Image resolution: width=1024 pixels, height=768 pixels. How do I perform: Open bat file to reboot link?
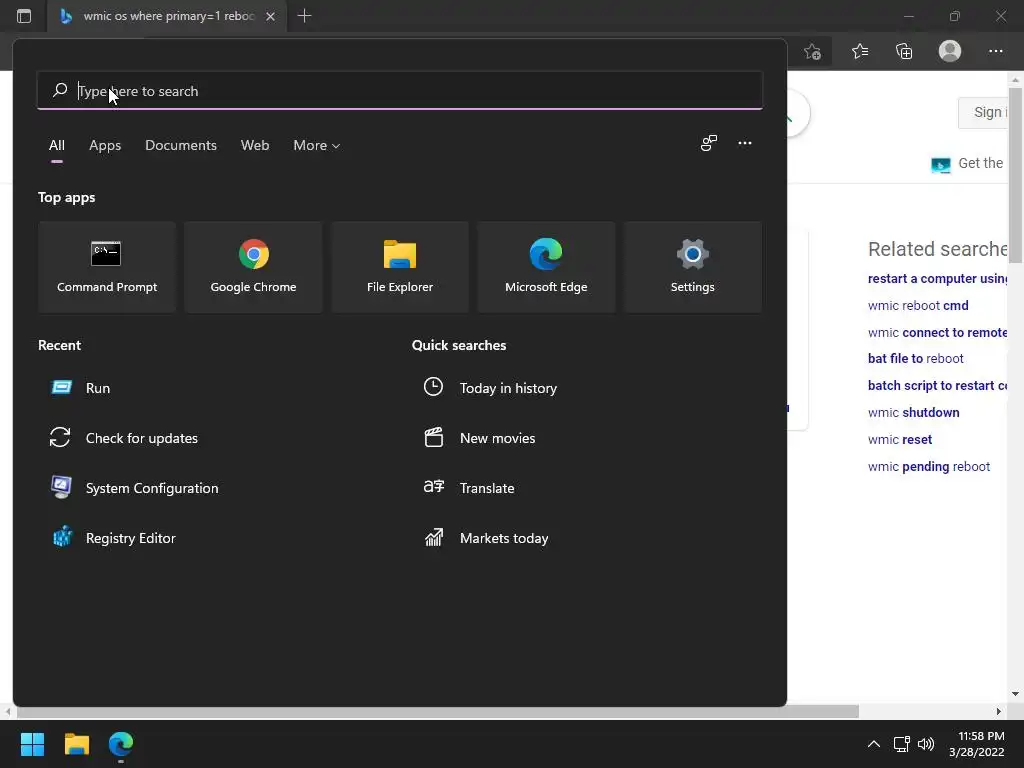[x=915, y=359]
